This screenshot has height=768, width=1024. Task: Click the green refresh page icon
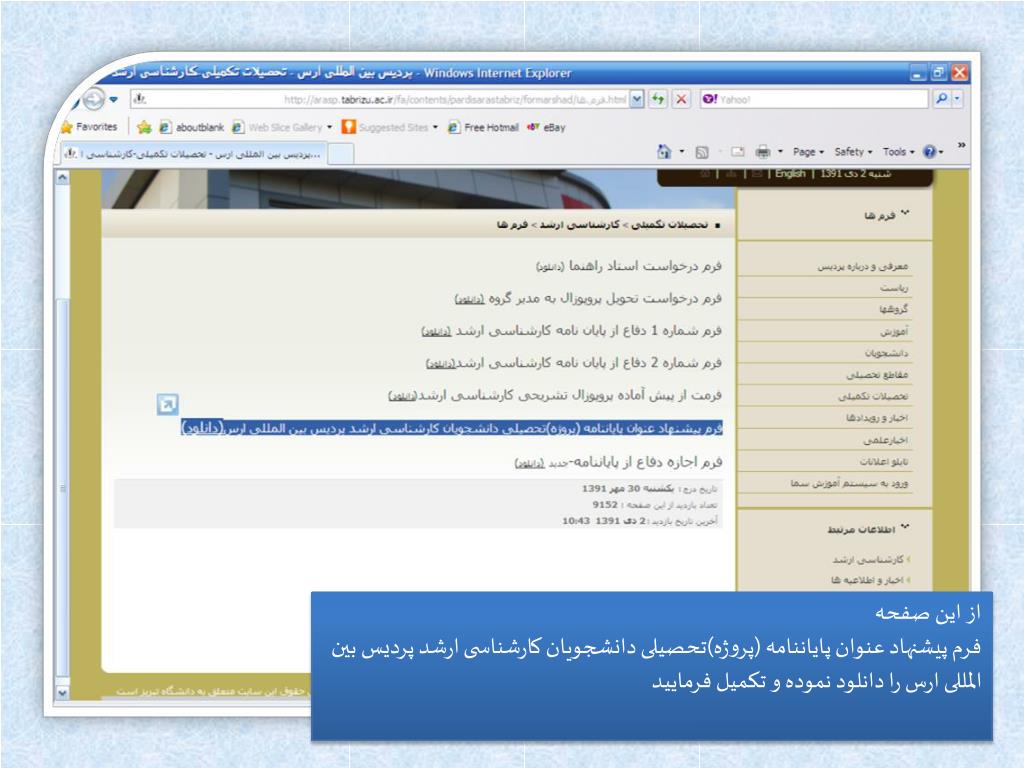click(658, 99)
